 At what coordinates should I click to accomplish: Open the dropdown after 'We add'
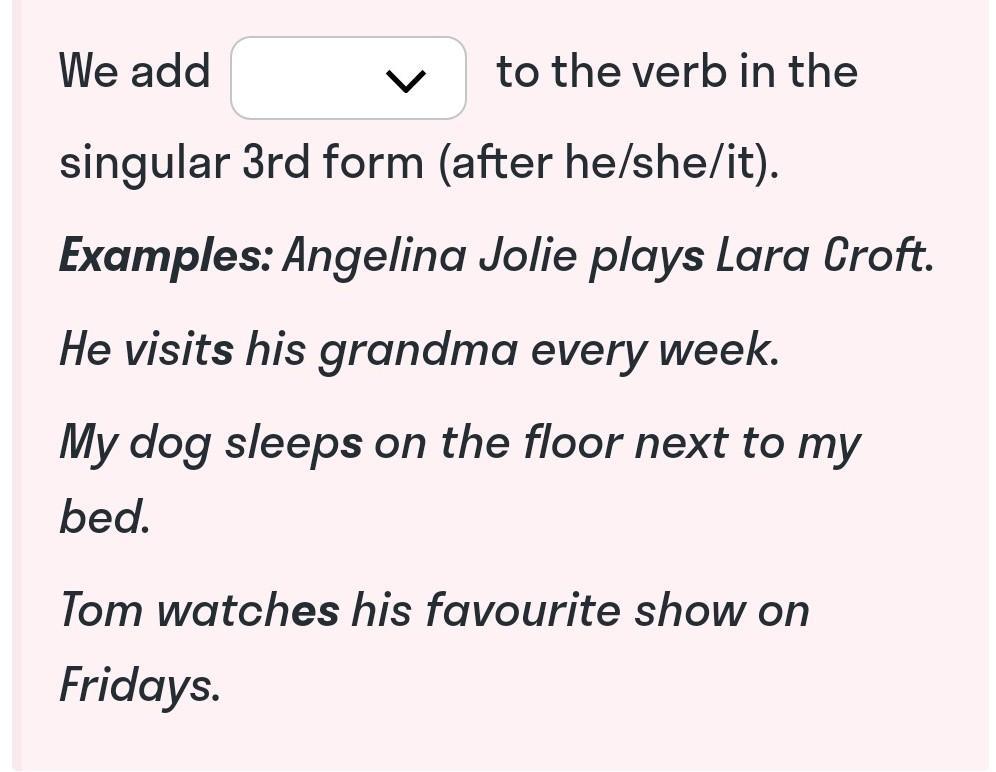click(348, 78)
